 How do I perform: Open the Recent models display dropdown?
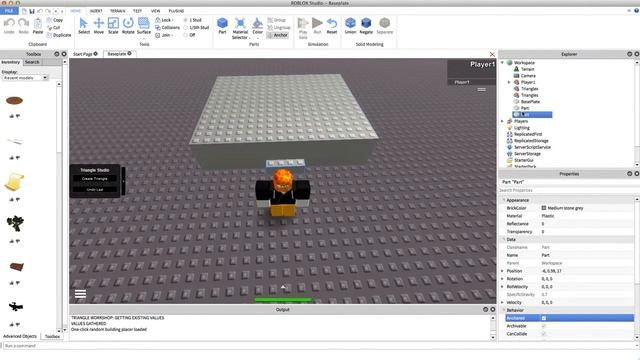pos(25,78)
